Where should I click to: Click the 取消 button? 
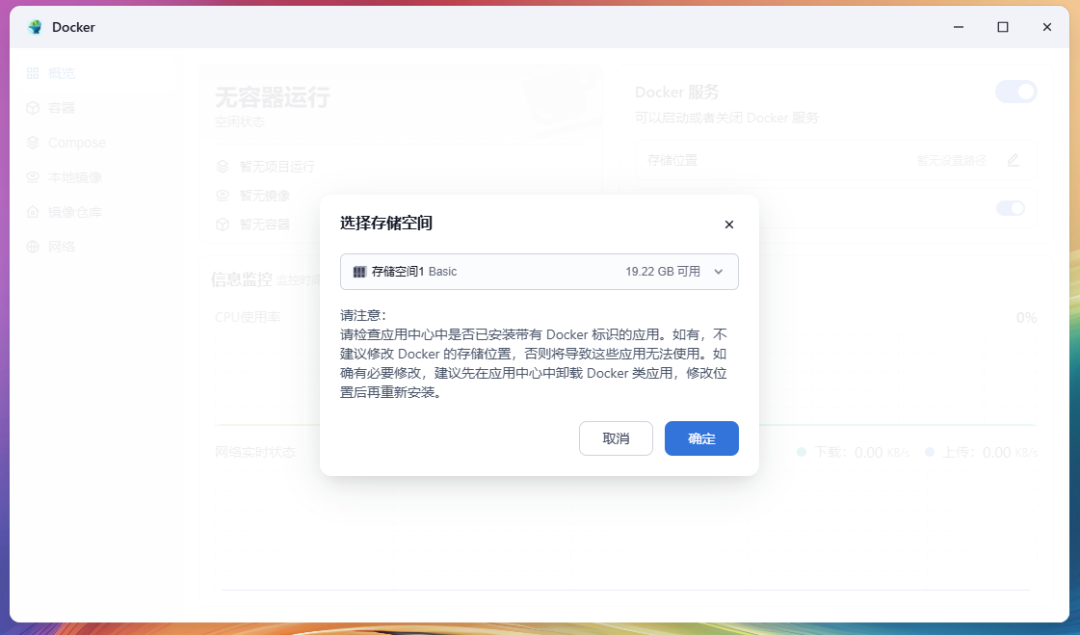(616, 439)
